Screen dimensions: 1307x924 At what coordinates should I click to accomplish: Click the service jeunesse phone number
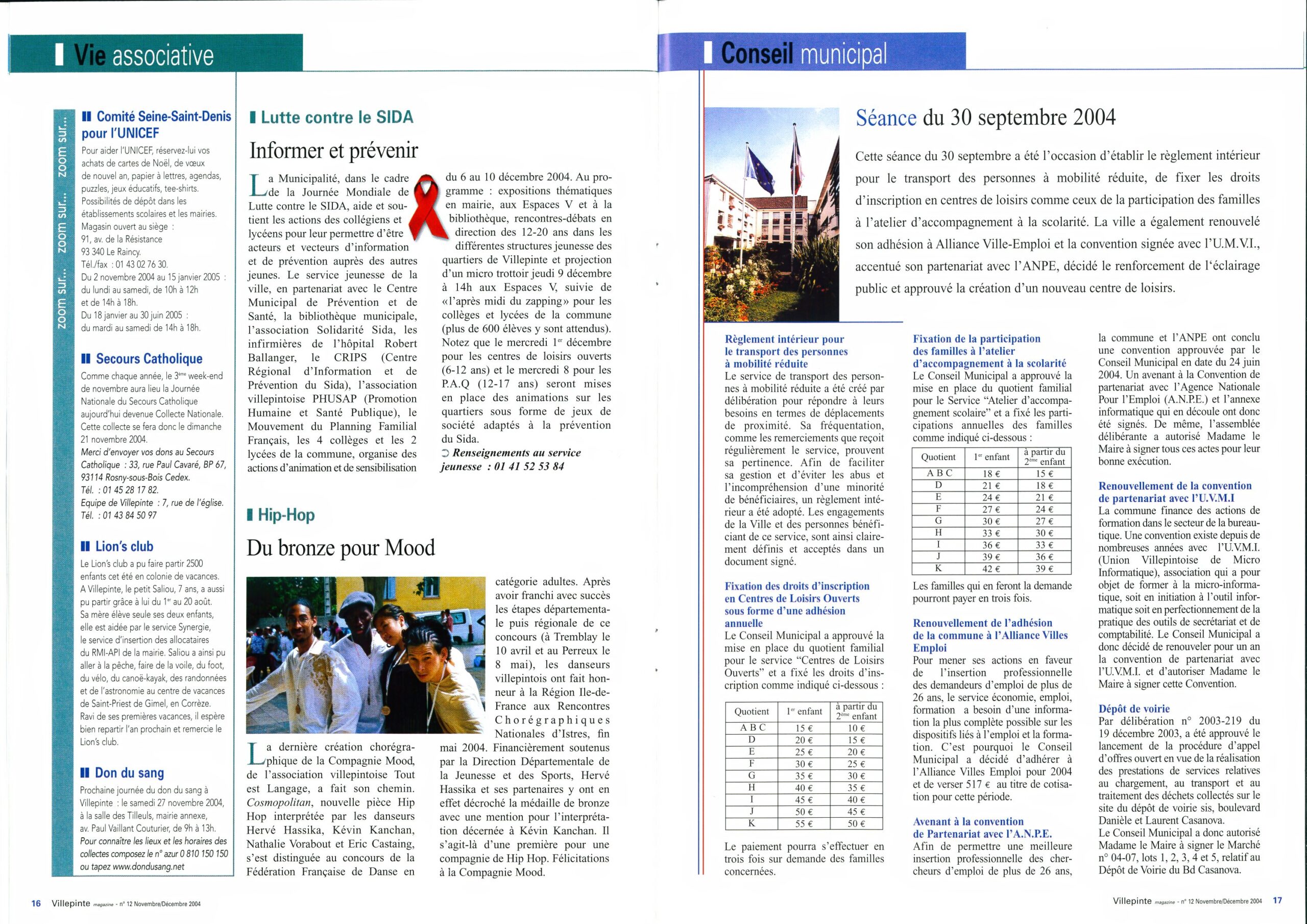(529, 467)
